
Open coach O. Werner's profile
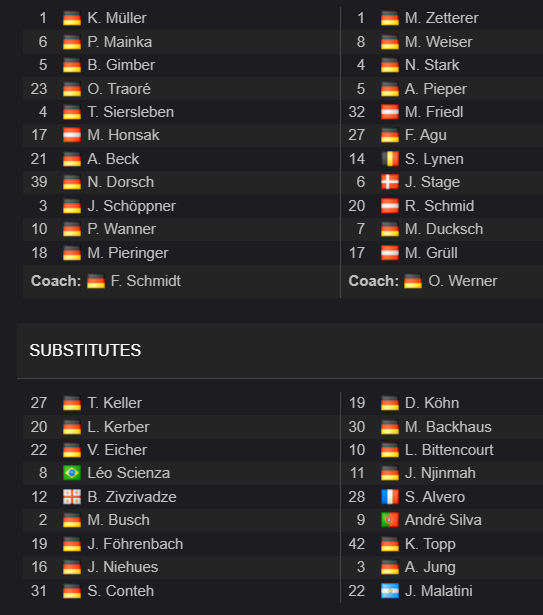(463, 281)
